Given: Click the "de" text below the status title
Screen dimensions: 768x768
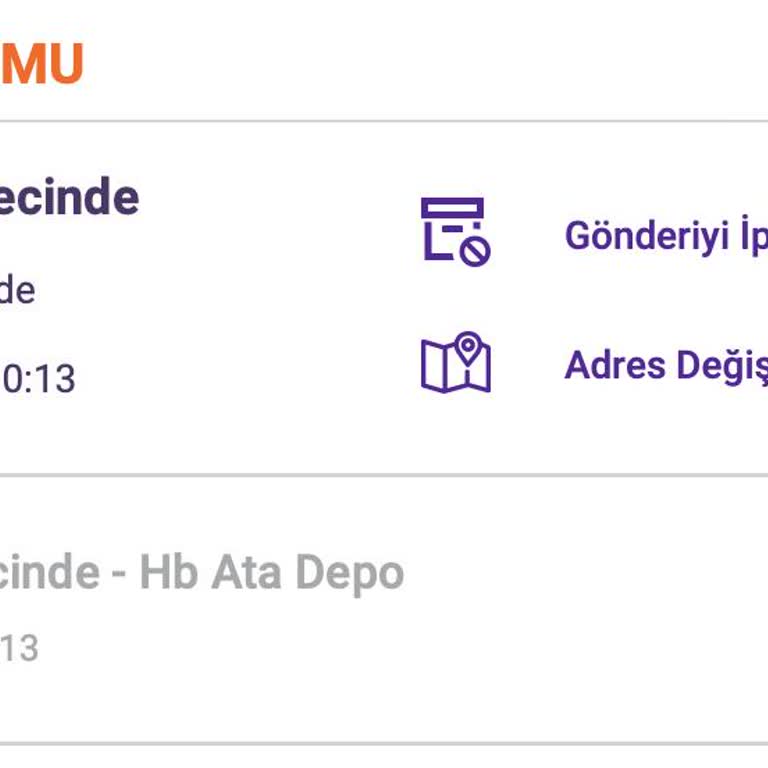Looking at the screenshot, I should click(x=17, y=291).
